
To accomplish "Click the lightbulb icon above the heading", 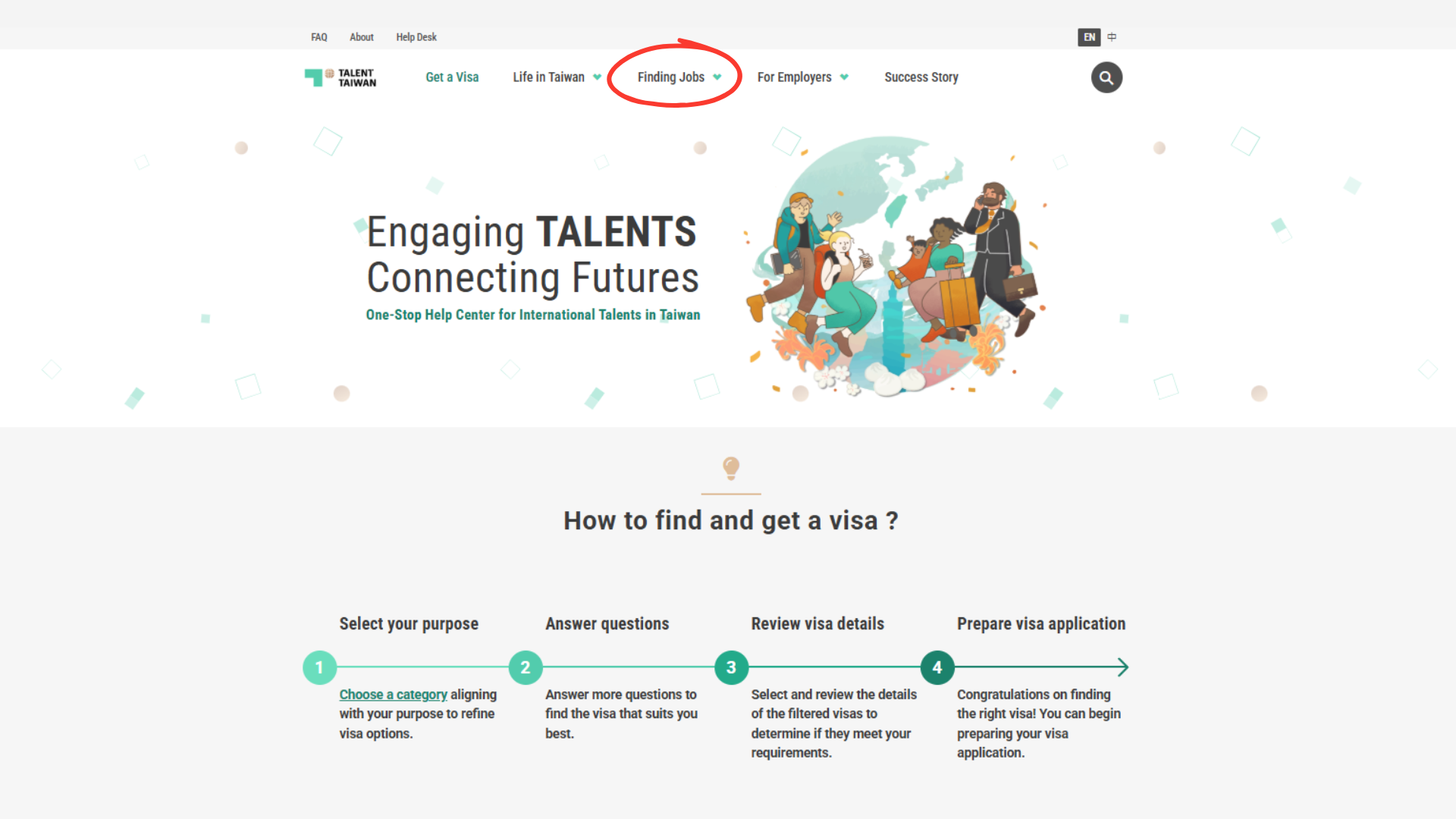I will (731, 467).
